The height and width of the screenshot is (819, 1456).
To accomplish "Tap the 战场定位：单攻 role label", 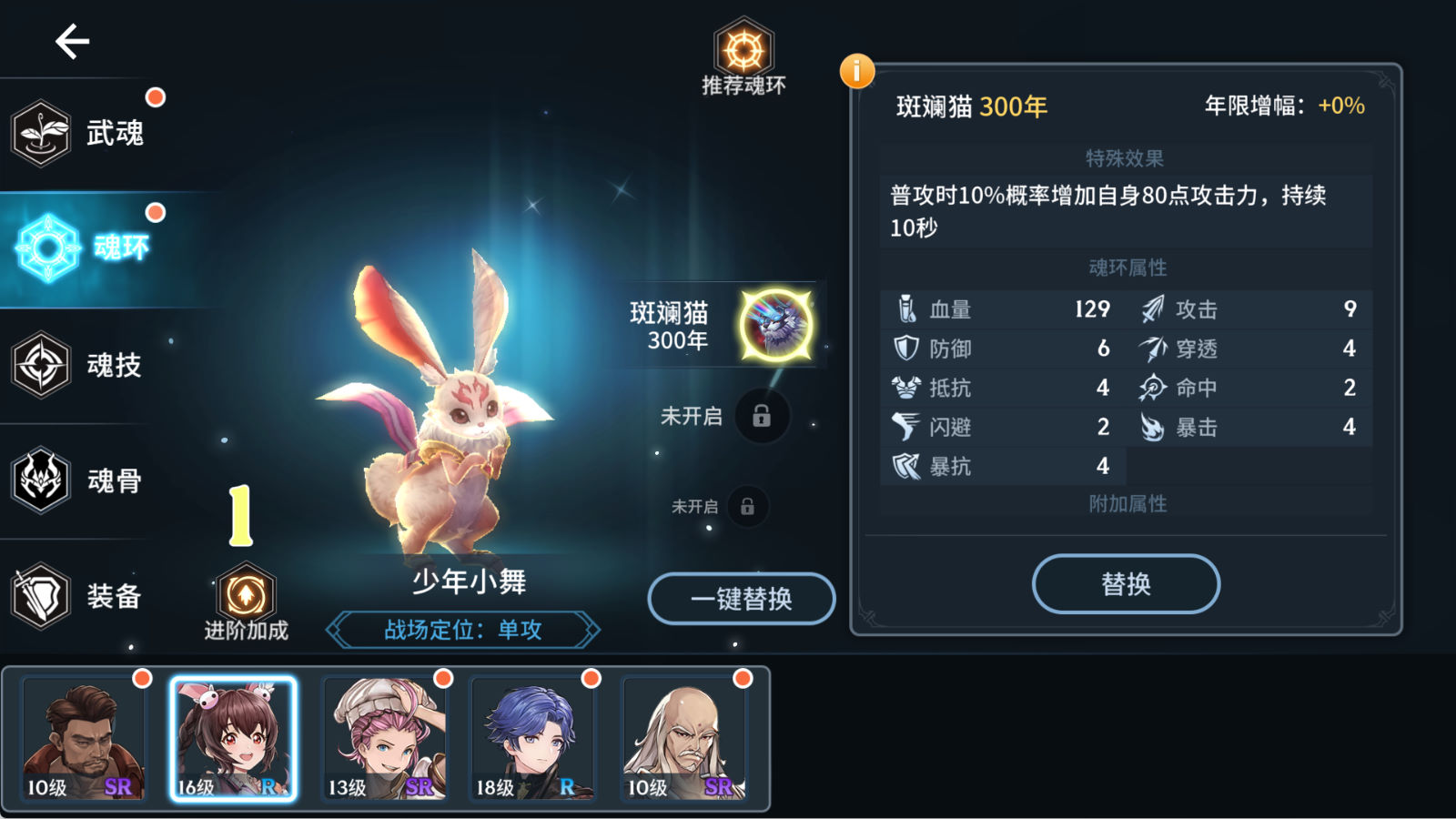I will point(463,630).
